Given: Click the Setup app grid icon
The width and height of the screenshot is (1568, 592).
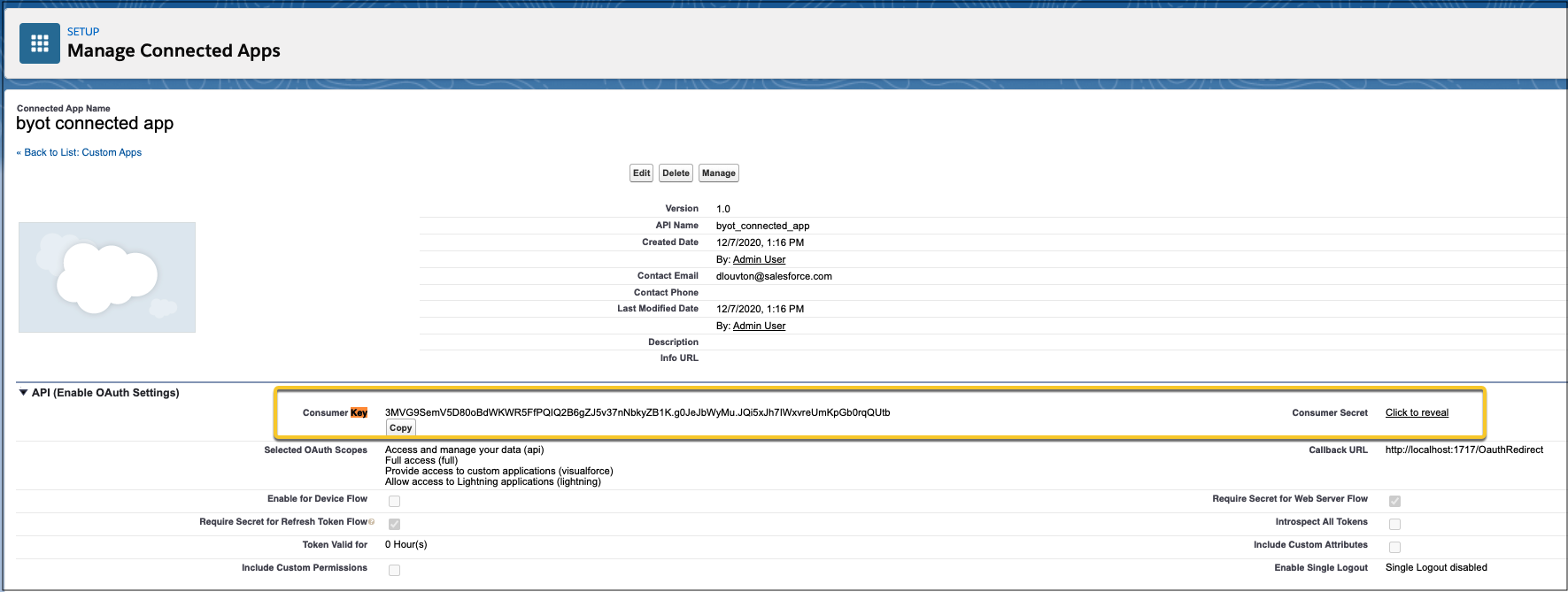Looking at the screenshot, I should coord(40,43).
